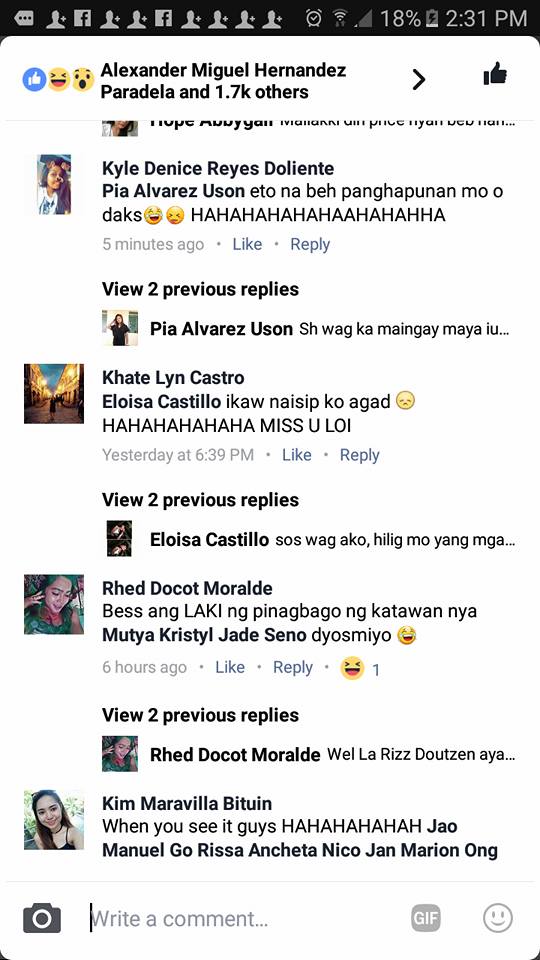Viewport: 540px width, 960px height.
Task: Open the alarm clock status bar icon
Action: (315, 18)
